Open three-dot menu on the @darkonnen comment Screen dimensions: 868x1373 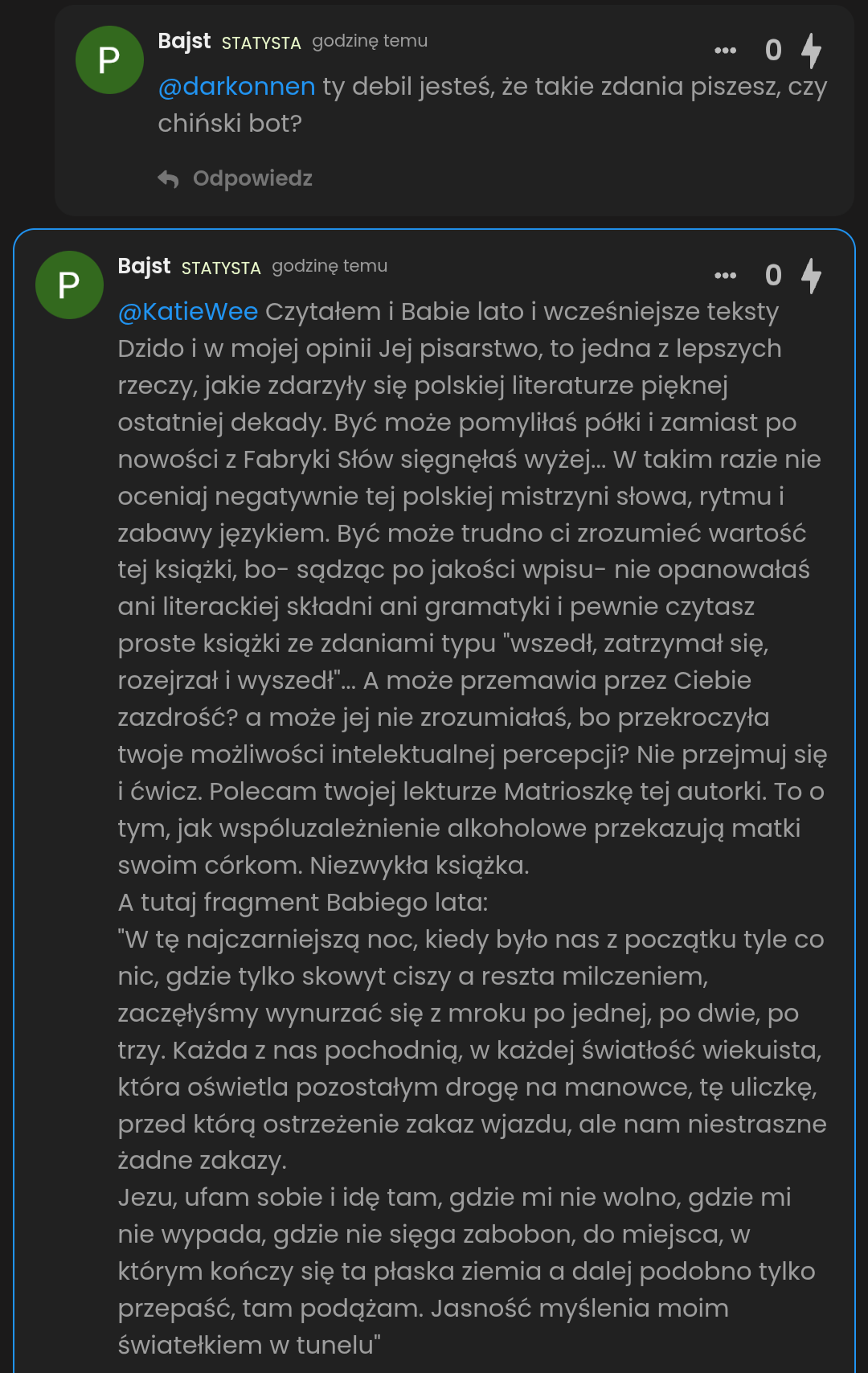pyautogui.click(x=725, y=51)
